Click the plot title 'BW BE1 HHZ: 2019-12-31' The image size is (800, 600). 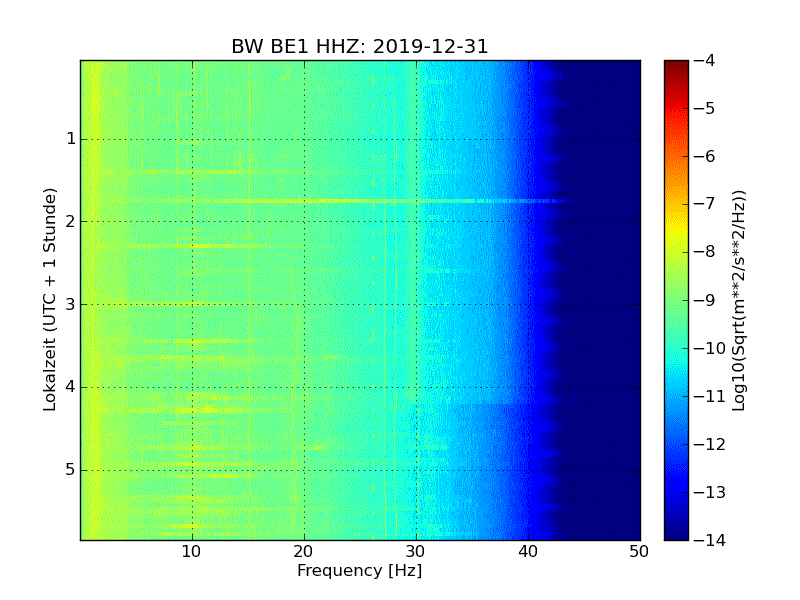360,46
